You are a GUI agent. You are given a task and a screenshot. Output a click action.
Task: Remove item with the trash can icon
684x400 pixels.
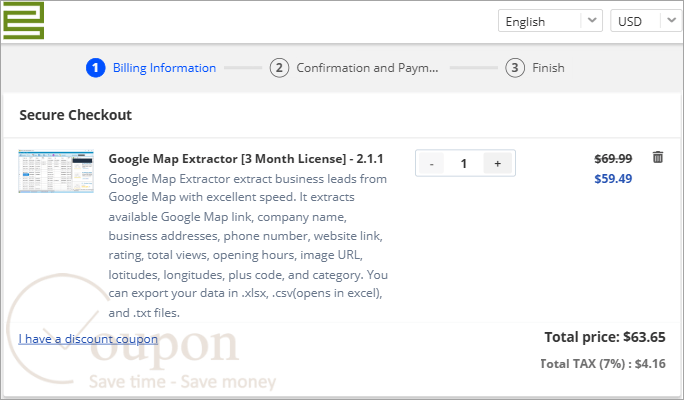tap(658, 157)
